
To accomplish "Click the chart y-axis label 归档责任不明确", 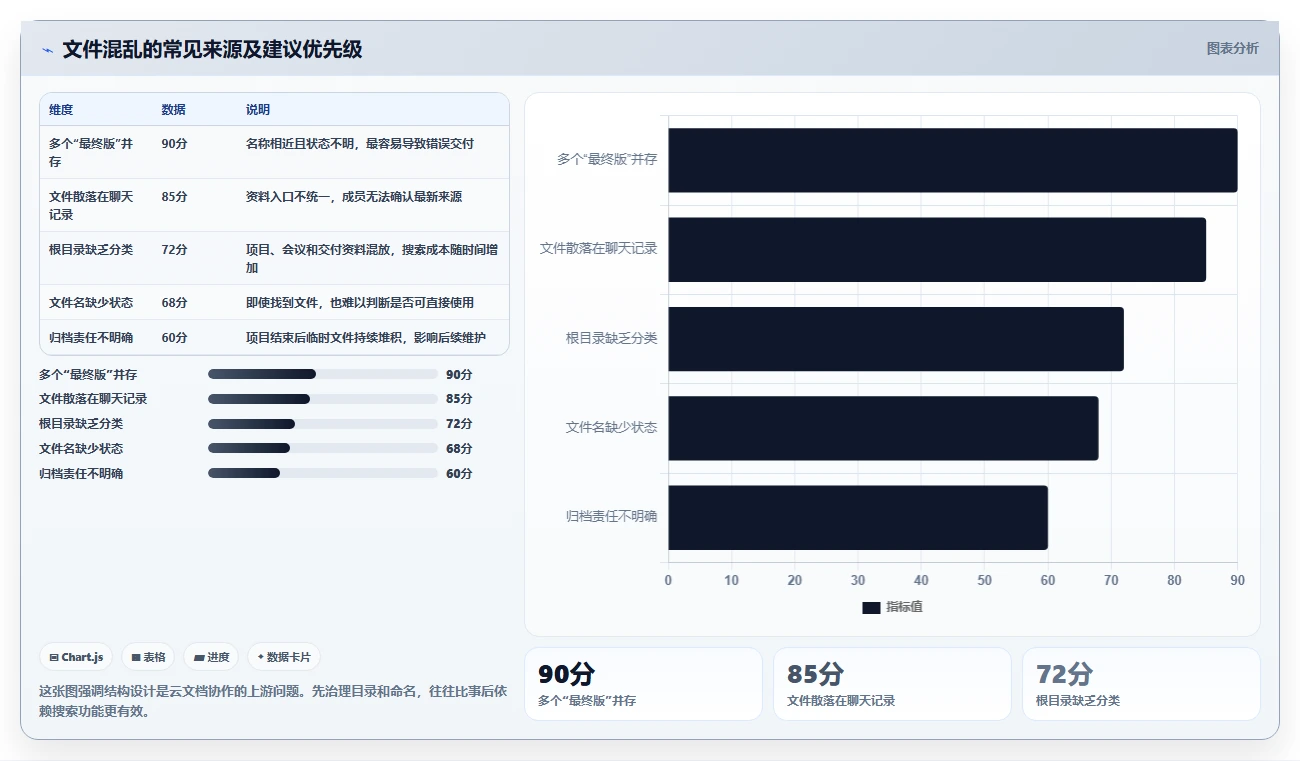I will pyautogui.click(x=612, y=517).
